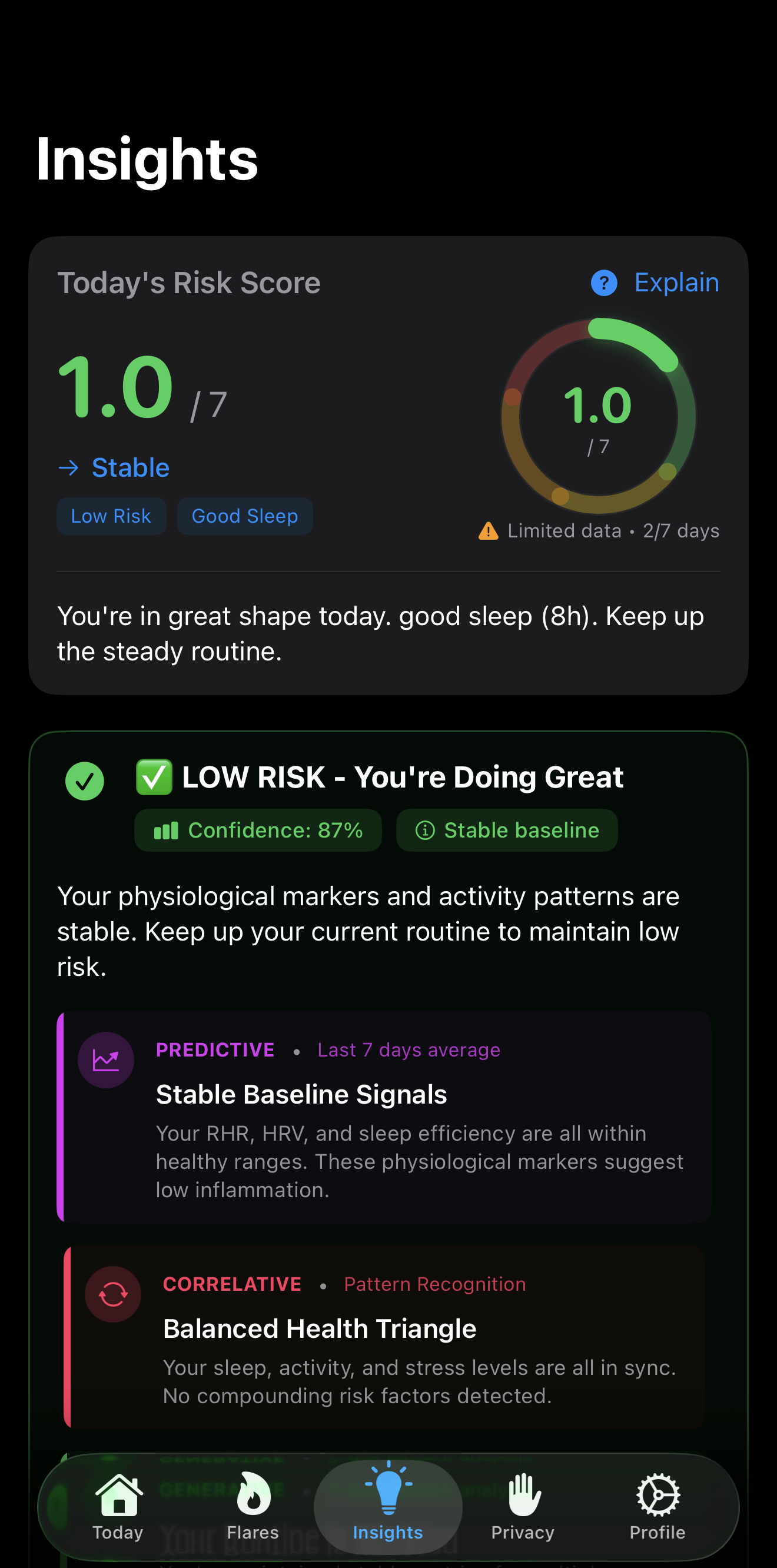Click the bar-chart icon in the Confidence badge
777x1568 pixels.
(167, 830)
